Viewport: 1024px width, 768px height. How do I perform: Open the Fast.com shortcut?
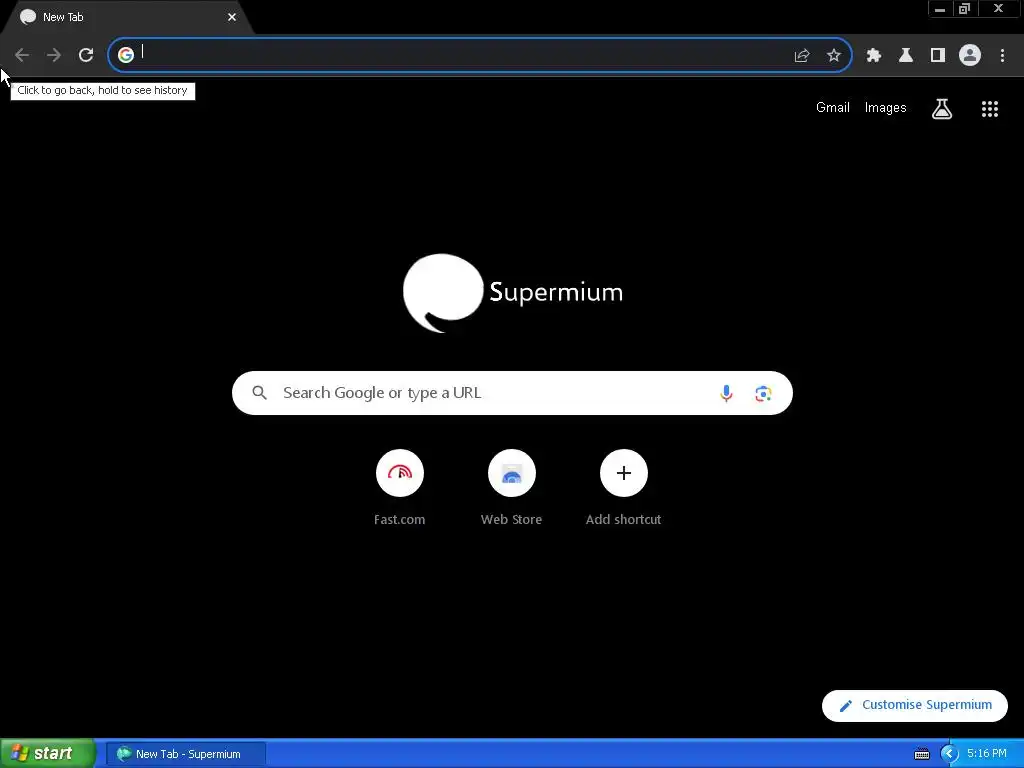click(400, 488)
